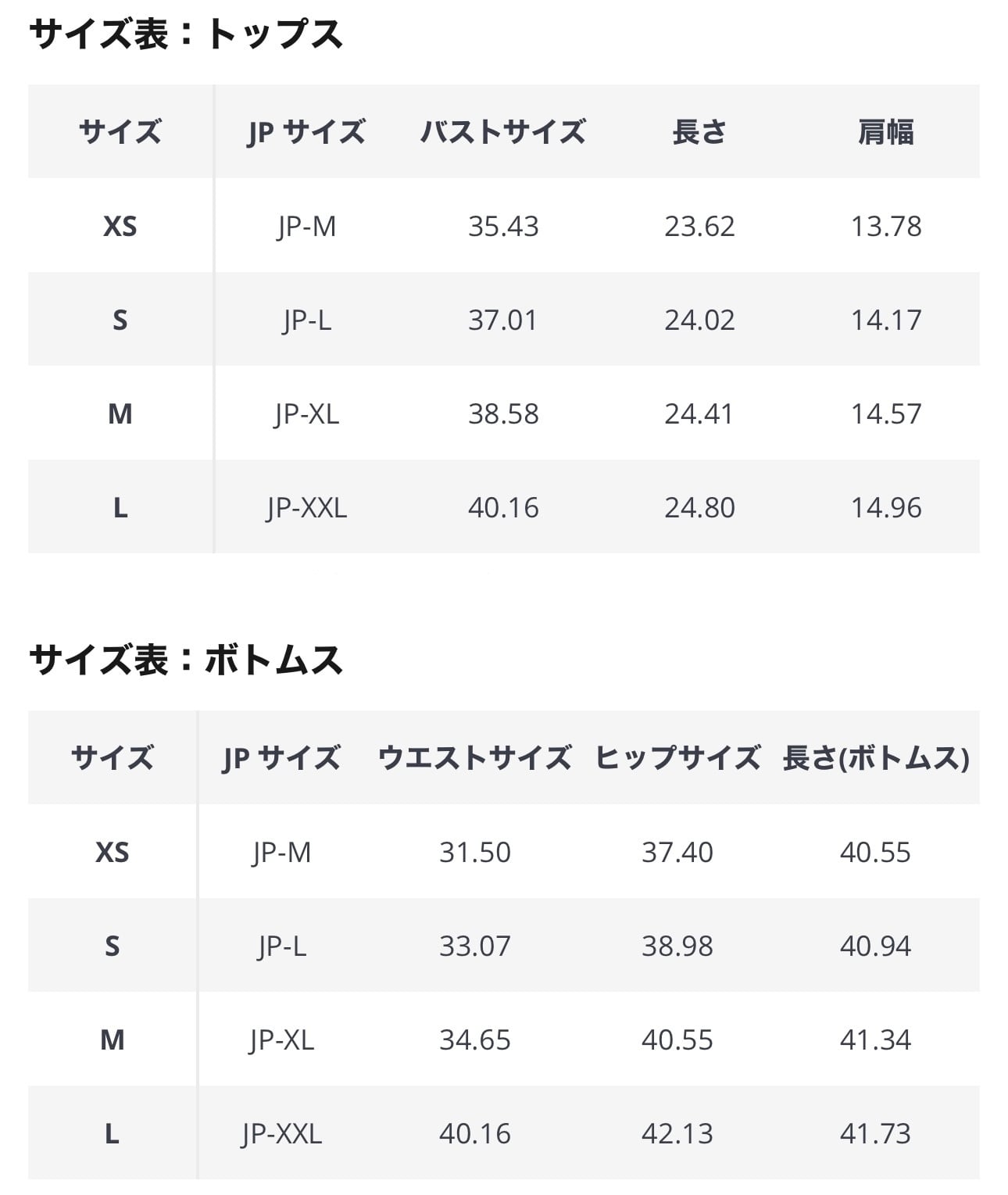Click the バストサイズ column header
The image size is (1008, 1195).
[503, 131]
